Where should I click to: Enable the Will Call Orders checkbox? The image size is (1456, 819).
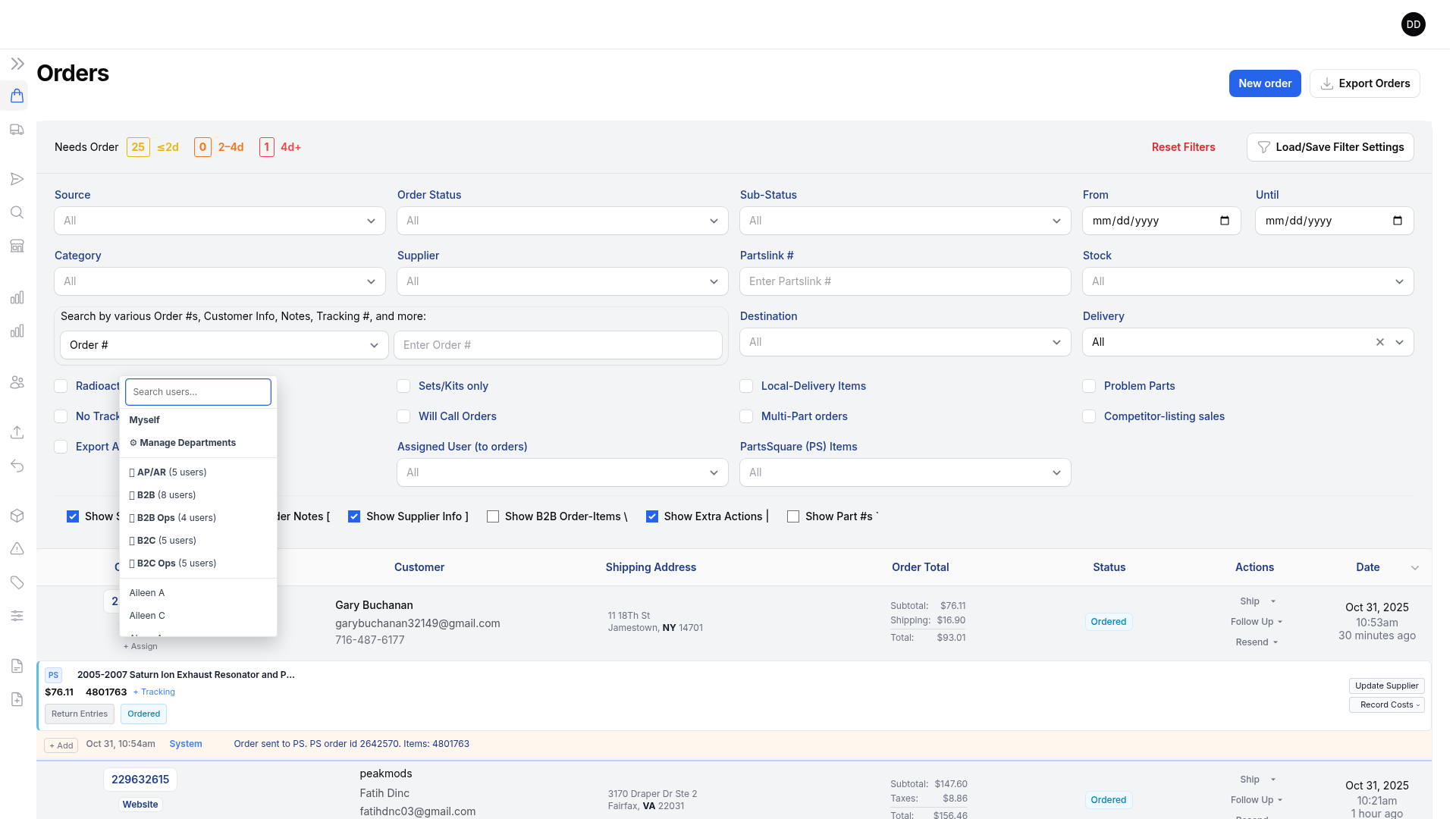click(x=403, y=416)
